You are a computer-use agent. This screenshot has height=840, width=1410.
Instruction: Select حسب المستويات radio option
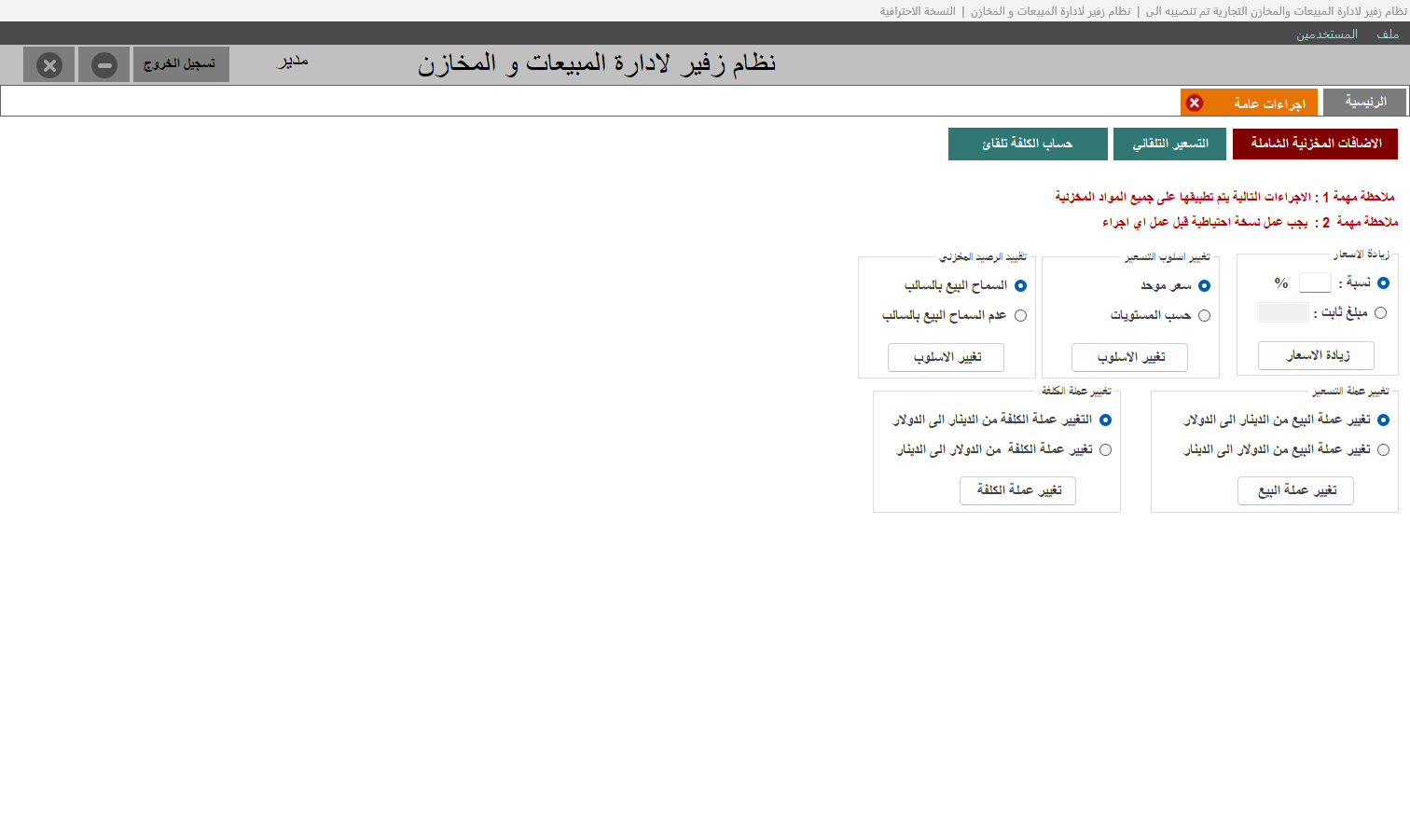click(x=1204, y=316)
